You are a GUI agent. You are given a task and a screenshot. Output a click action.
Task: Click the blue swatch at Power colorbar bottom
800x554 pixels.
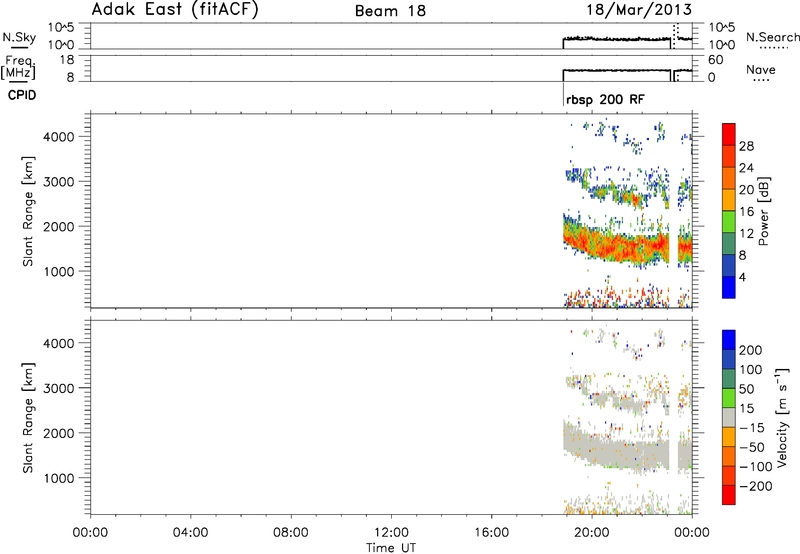click(x=729, y=287)
